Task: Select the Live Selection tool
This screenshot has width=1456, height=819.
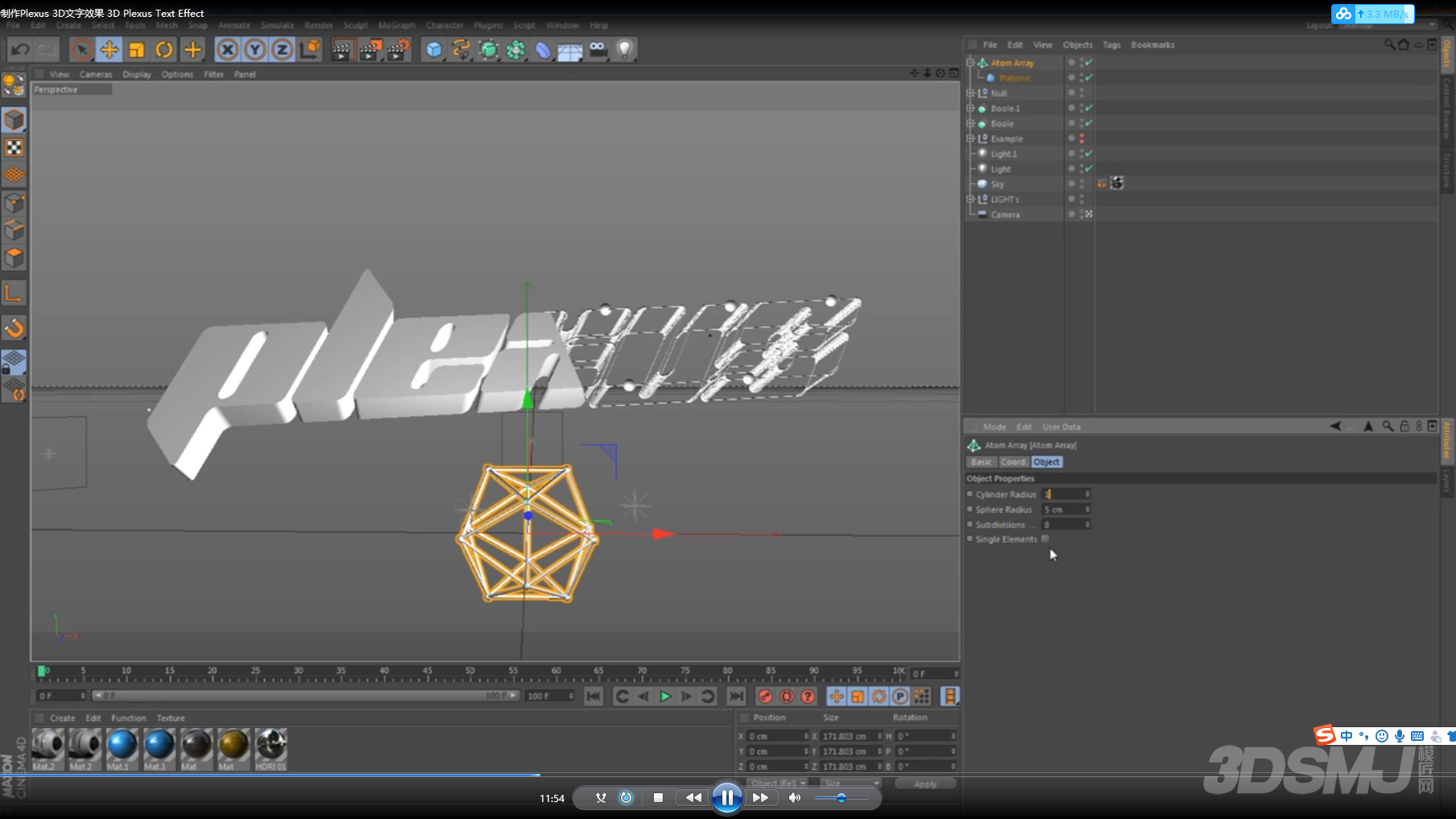Action: (81, 50)
